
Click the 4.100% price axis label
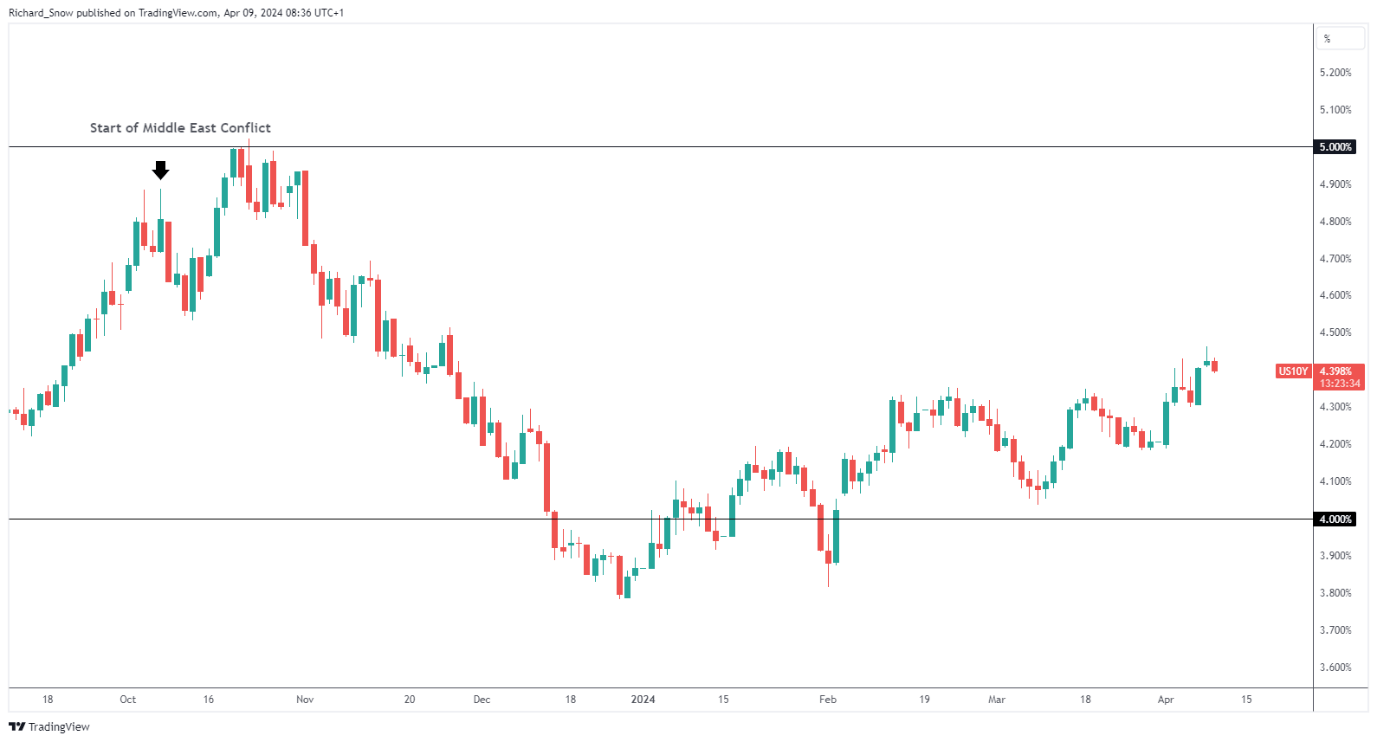(x=1336, y=481)
